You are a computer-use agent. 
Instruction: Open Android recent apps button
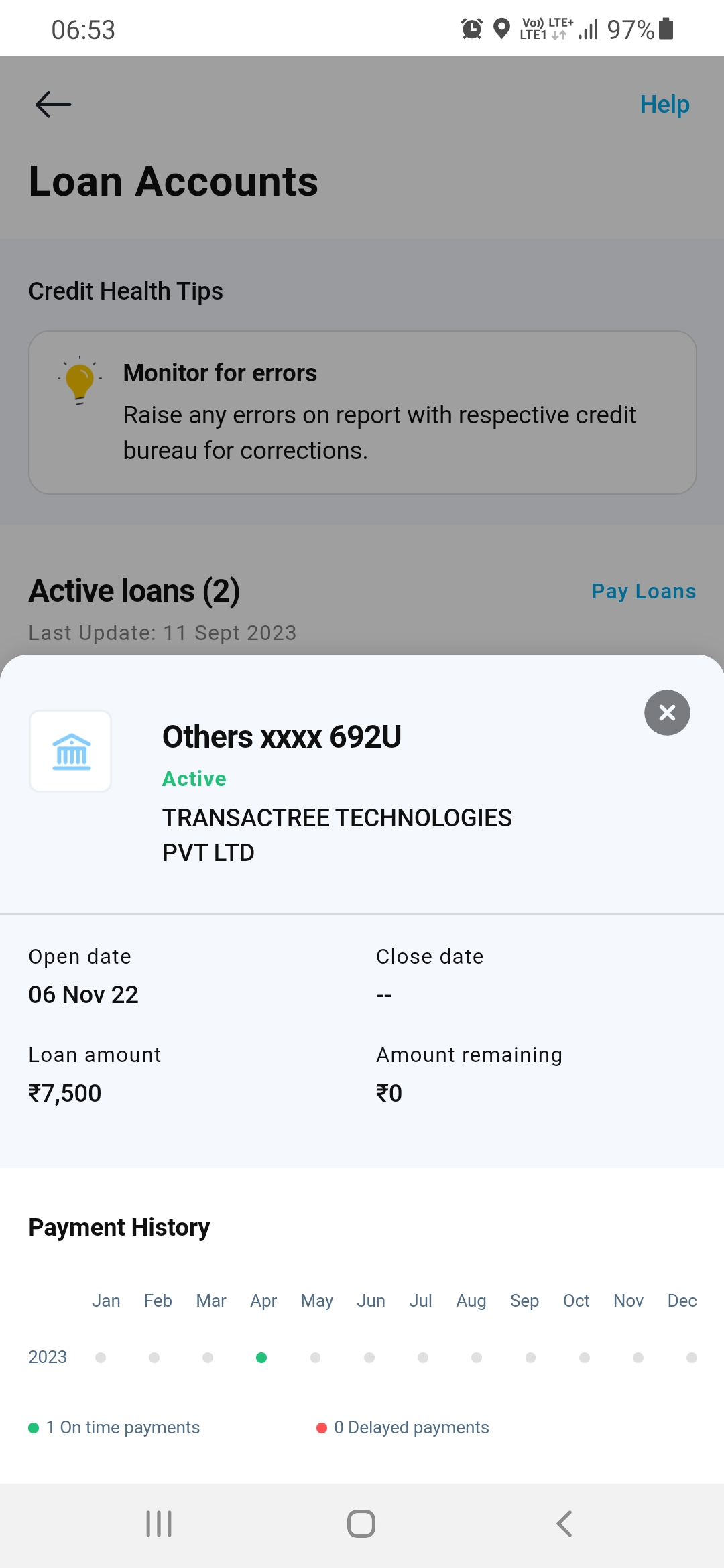tap(159, 1524)
